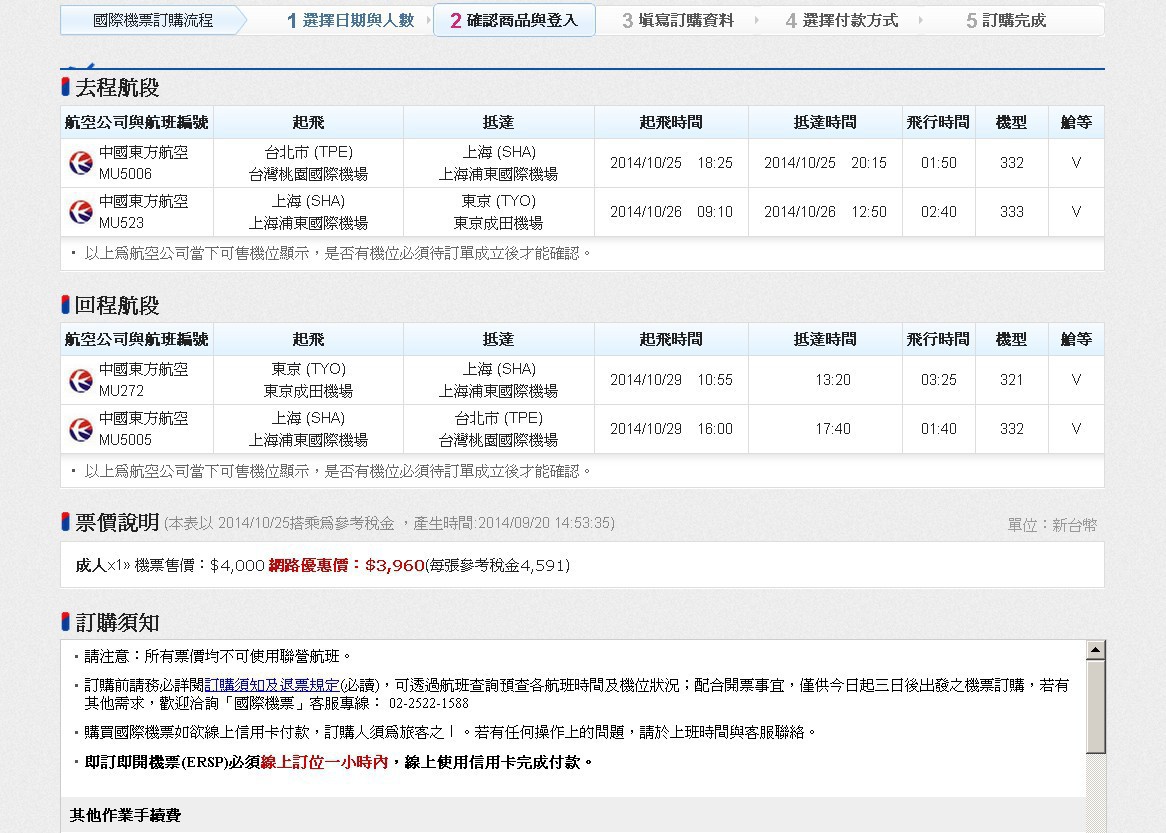Click flight duration 02:40
Image resolution: width=1166 pixels, height=833 pixels.
938,212
